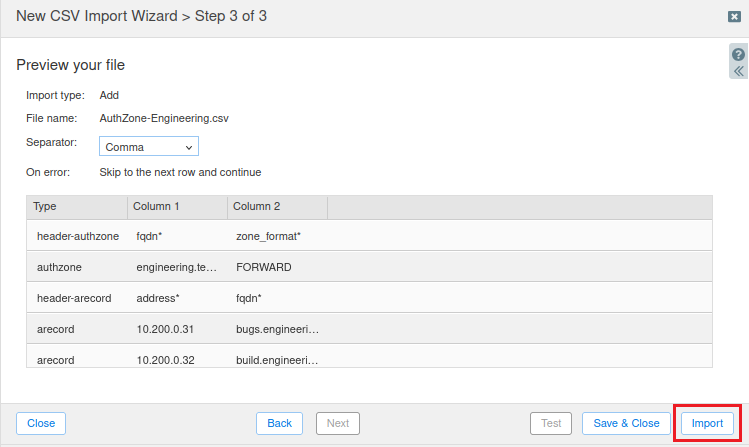Select the authzone FORWARD row
The height and width of the screenshot is (447, 749).
click(x=369, y=267)
